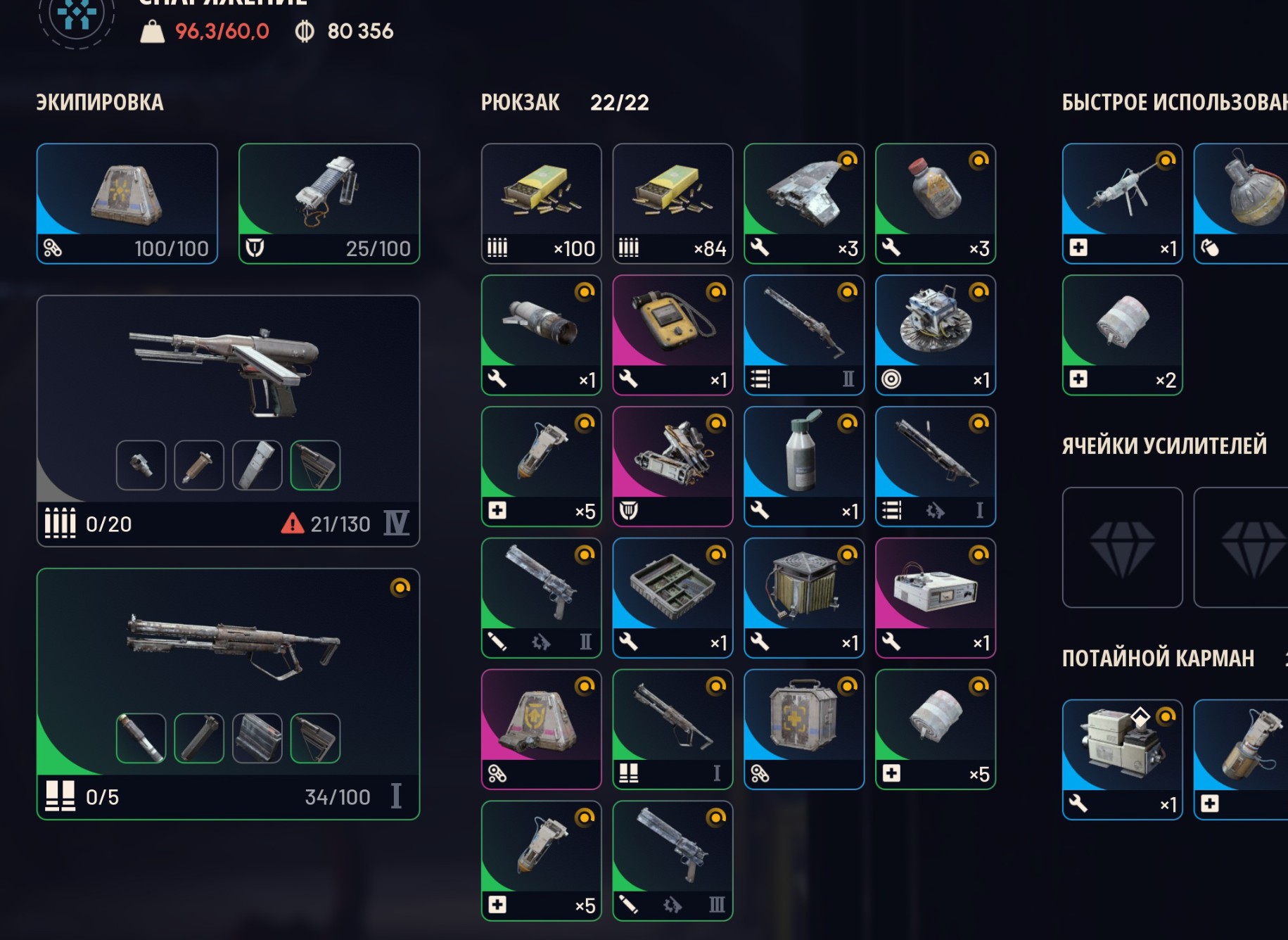This screenshot has width=1288, height=940.
Task: Click the bandage roll ×2 in quick use
Action: pyautogui.click(x=1122, y=335)
